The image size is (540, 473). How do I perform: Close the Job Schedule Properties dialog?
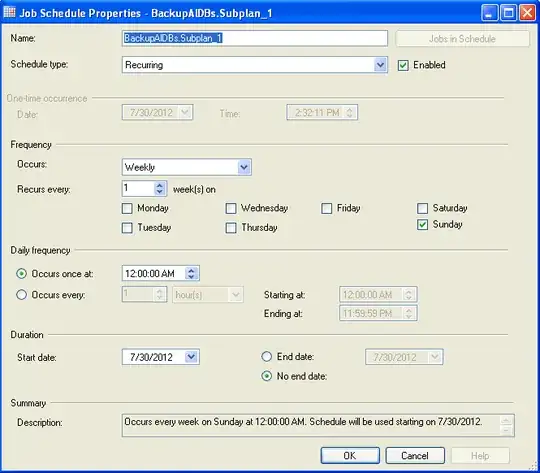pyautogui.click(x=528, y=13)
